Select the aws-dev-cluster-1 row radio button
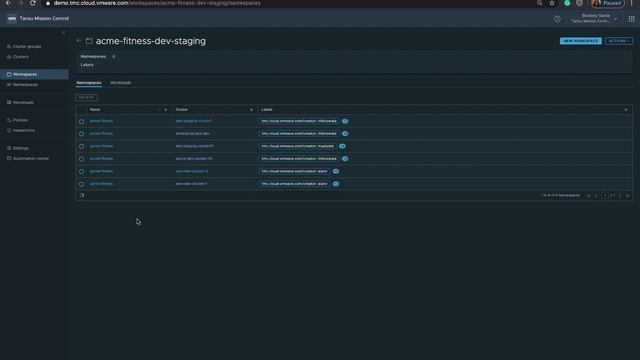This screenshot has height=360, width=640. [82, 184]
